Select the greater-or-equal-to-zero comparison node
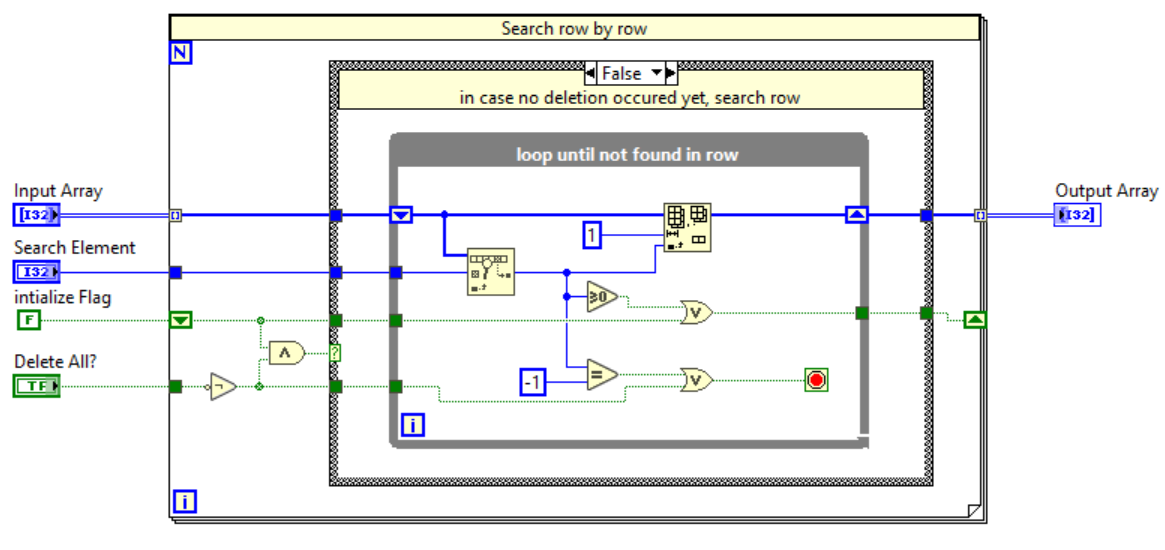1165x550 pixels. click(602, 296)
